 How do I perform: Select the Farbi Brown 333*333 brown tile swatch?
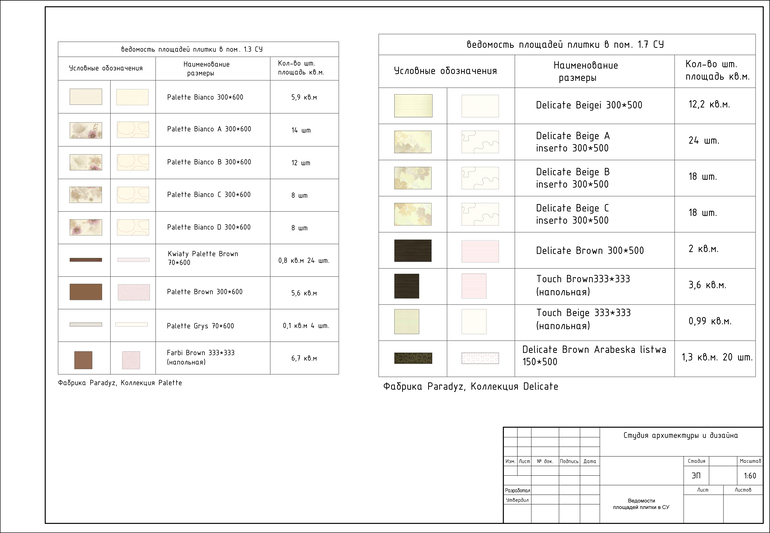pos(83,359)
